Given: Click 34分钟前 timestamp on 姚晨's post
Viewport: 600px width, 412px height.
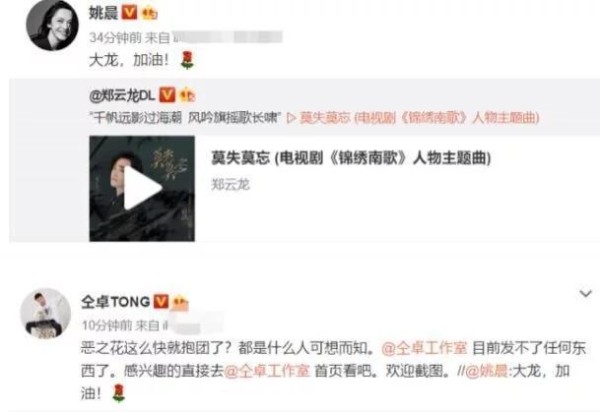Looking at the screenshot, I should pos(115,37).
